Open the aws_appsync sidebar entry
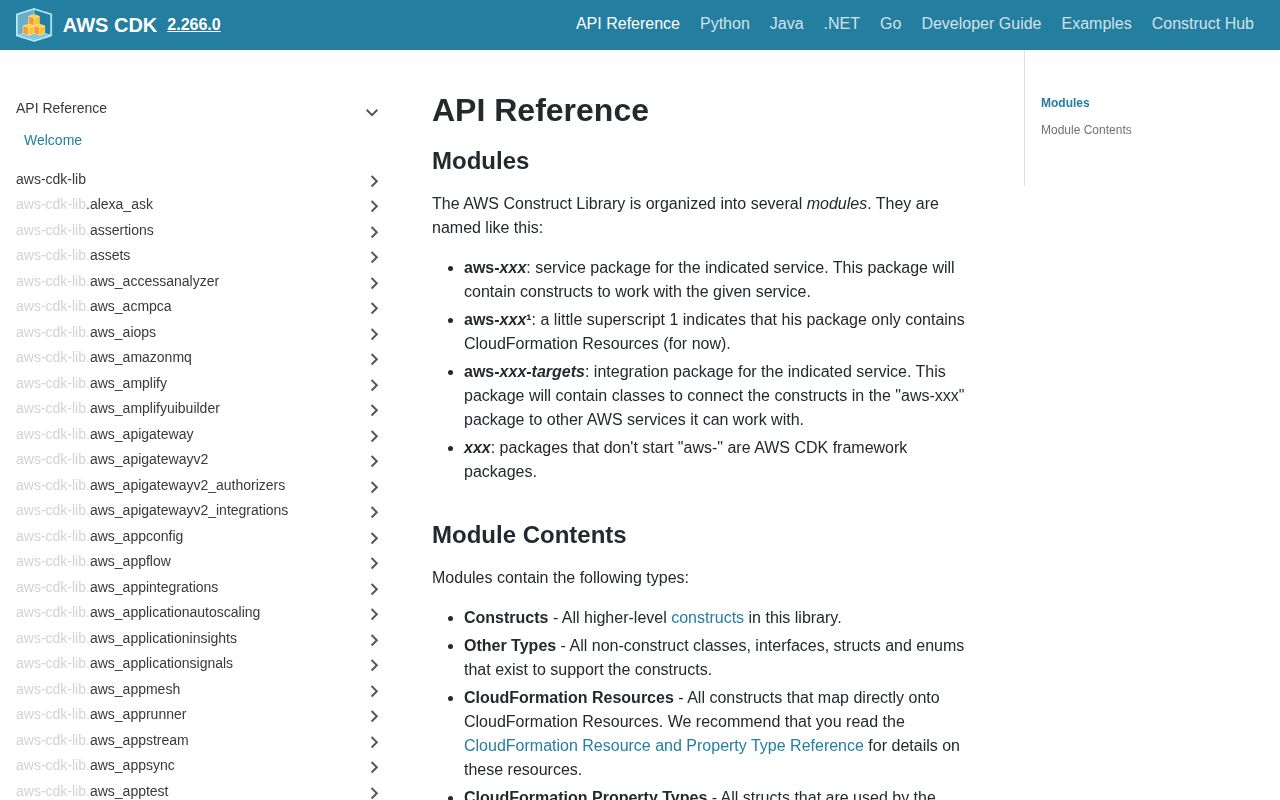The height and width of the screenshot is (800, 1280). [x=95, y=765]
